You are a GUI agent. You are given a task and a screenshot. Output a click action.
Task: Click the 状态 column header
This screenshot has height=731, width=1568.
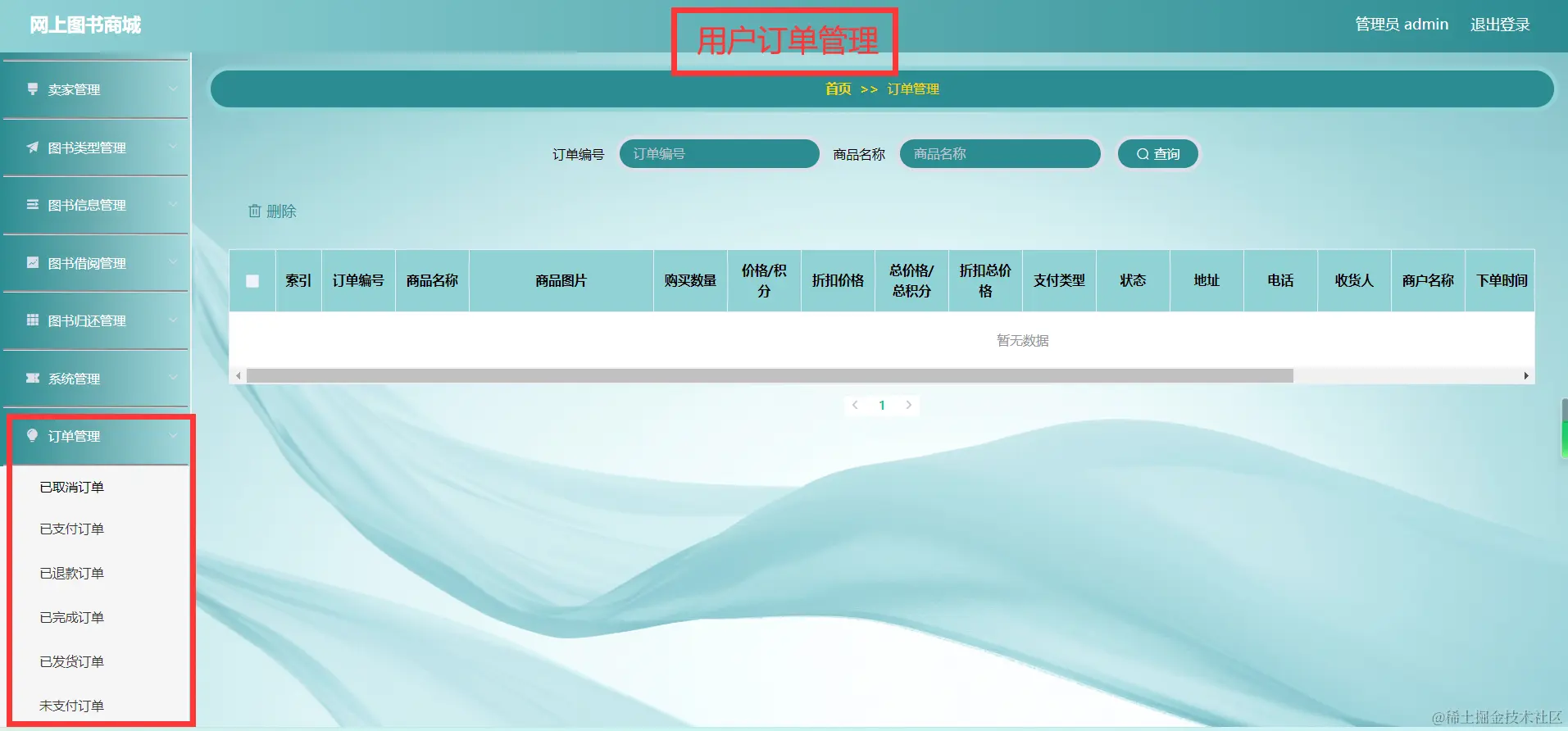point(1133,280)
